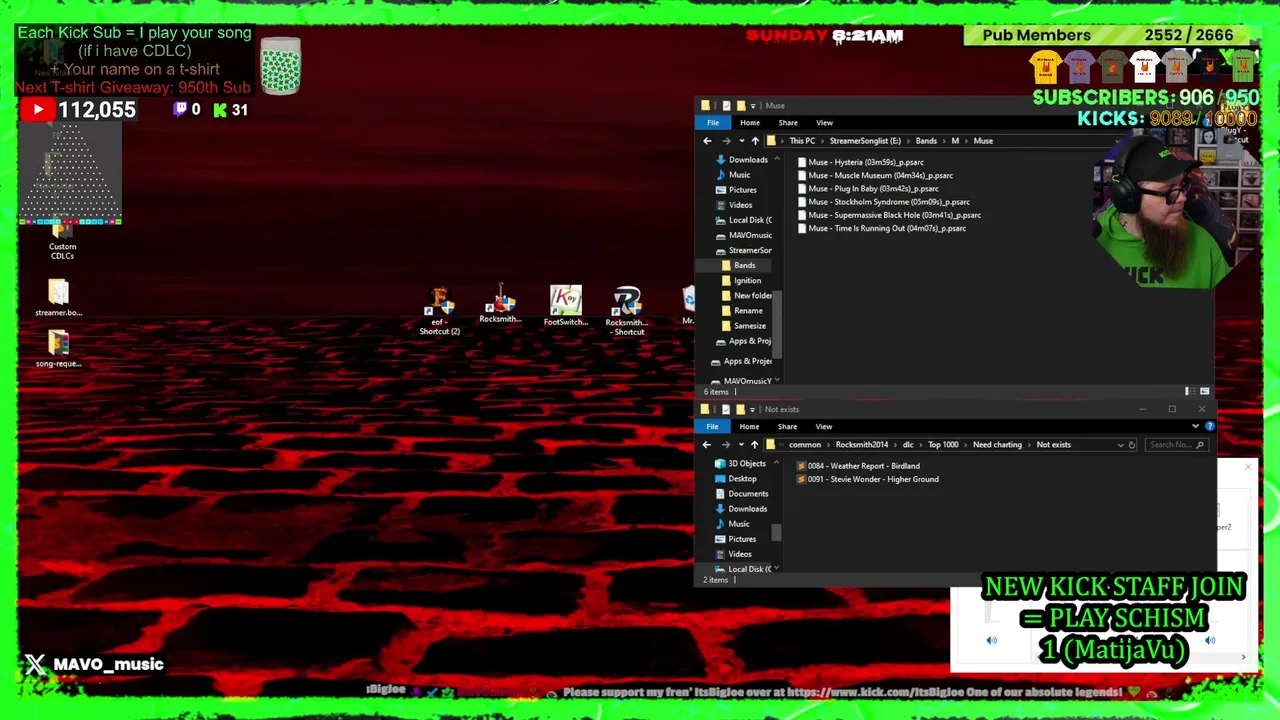Launch the FootSwitch desktop icon
1280x720 pixels.
tap(565, 306)
